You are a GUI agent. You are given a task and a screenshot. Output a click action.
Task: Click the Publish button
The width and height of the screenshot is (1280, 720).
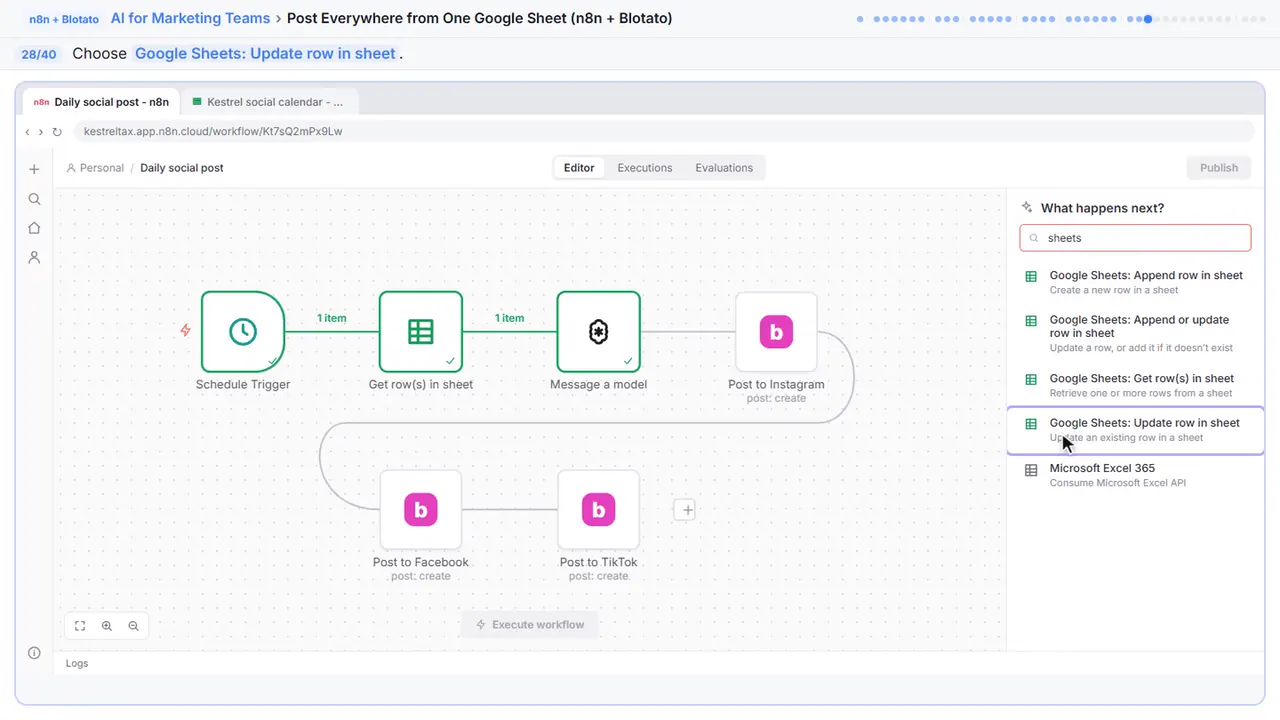click(1219, 168)
